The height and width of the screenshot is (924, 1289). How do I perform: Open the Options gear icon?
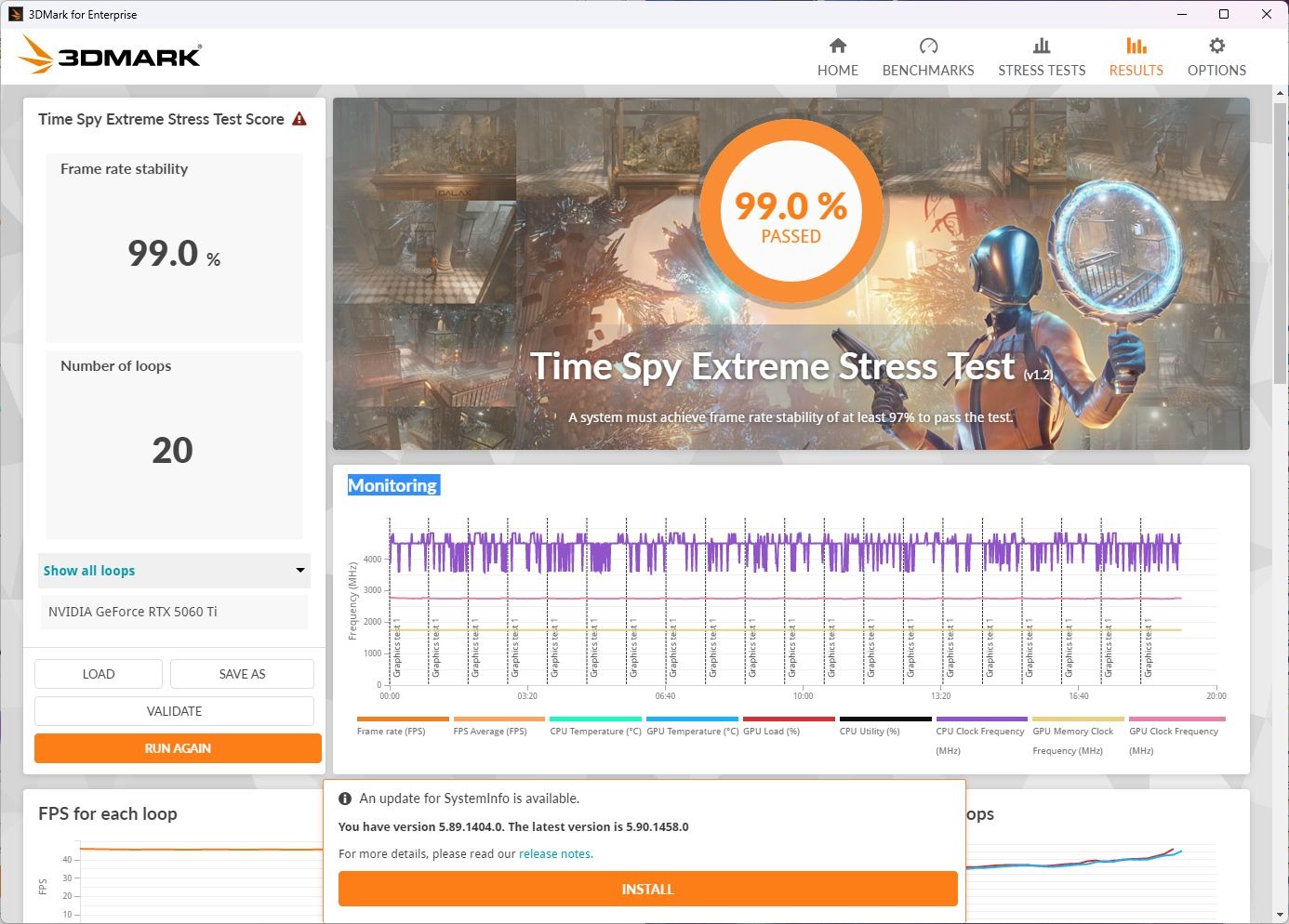click(x=1216, y=46)
